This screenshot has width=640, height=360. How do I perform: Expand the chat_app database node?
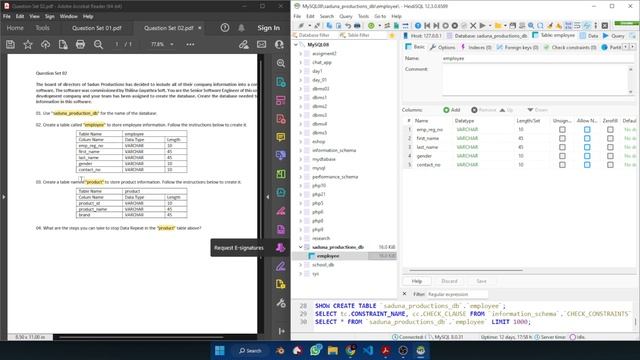pyautogui.click(x=301, y=62)
